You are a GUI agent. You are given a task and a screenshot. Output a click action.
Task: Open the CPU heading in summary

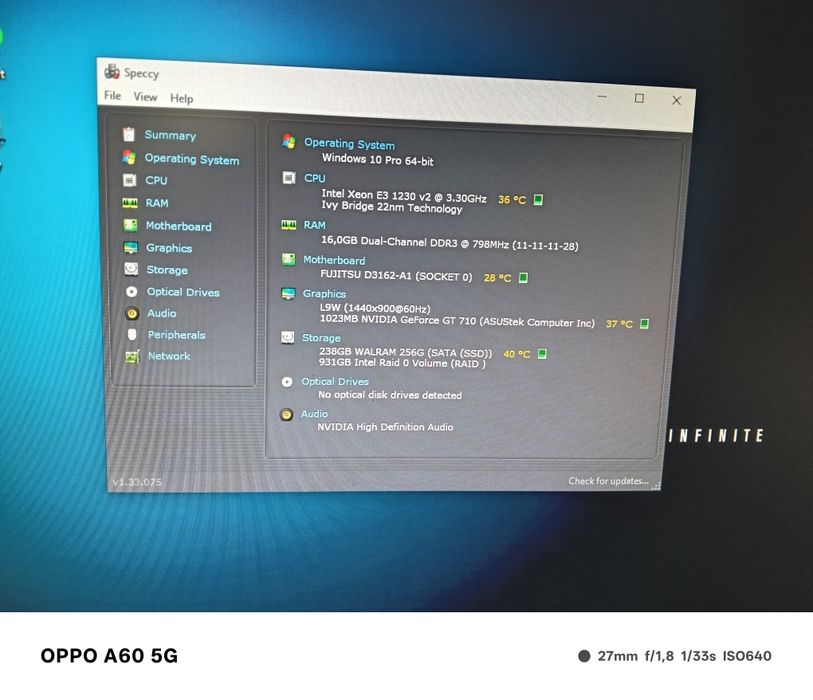[315, 178]
